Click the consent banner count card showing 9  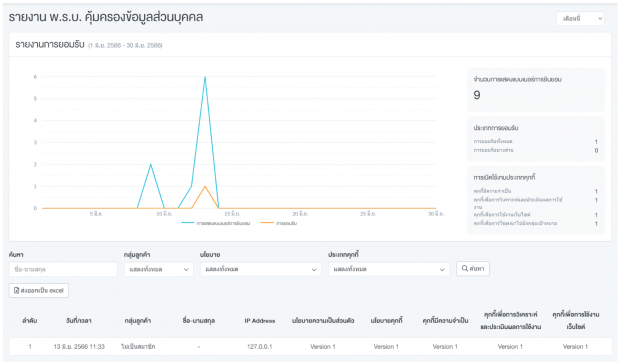click(x=536, y=89)
